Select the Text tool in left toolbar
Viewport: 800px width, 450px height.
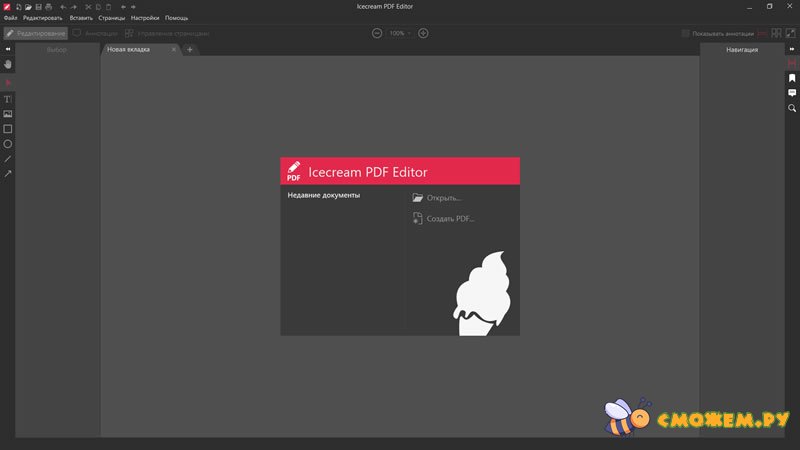[8, 99]
